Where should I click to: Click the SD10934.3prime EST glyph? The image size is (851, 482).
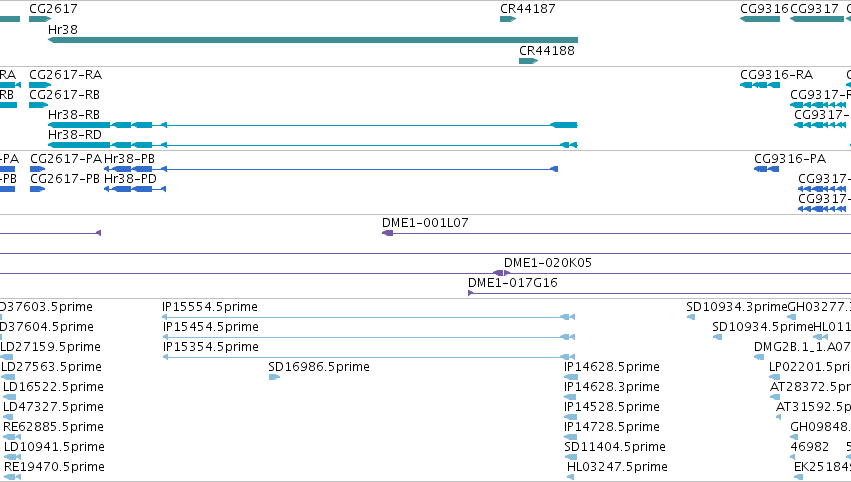coord(691,317)
